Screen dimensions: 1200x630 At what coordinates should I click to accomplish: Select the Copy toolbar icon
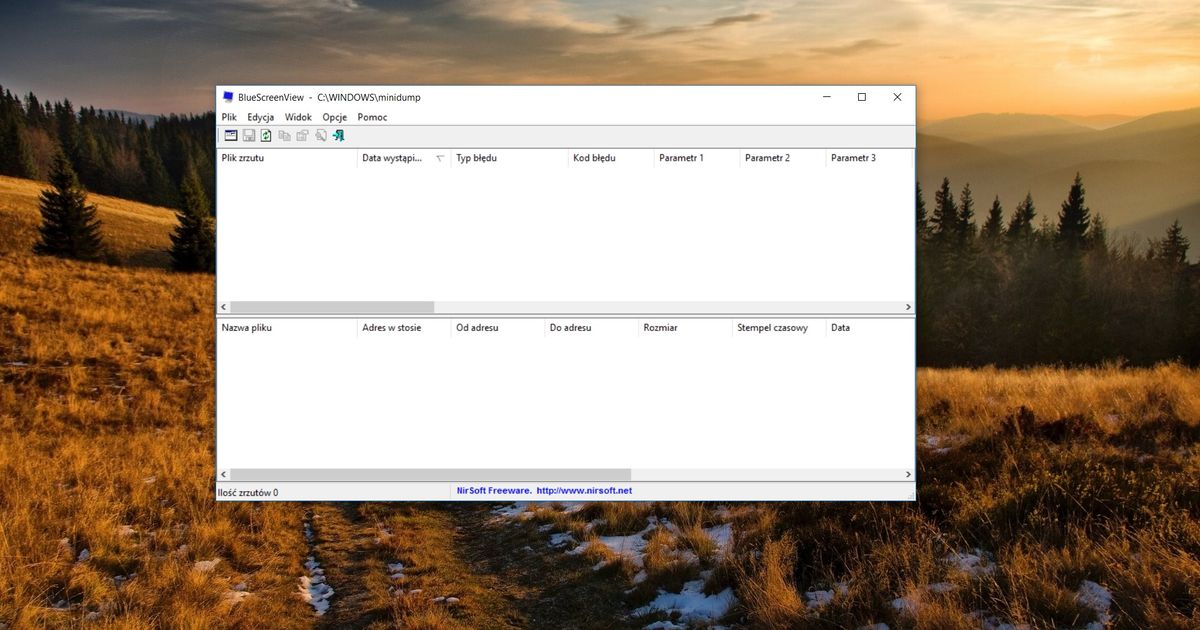pos(284,135)
